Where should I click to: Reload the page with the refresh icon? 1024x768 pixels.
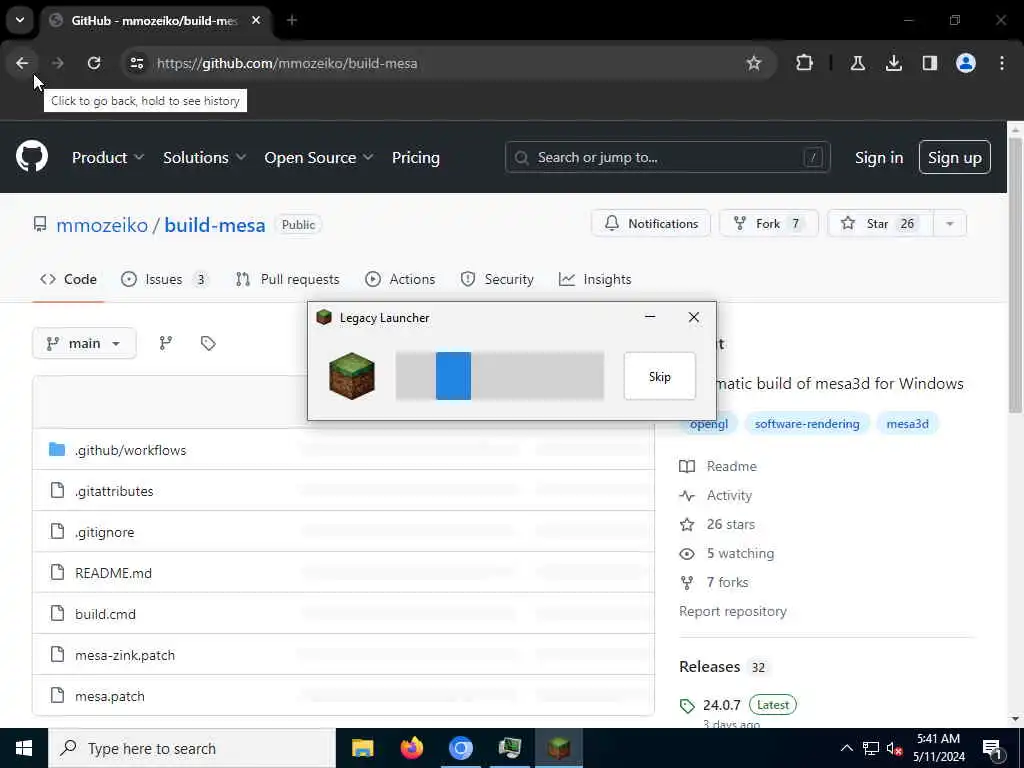point(94,63)
